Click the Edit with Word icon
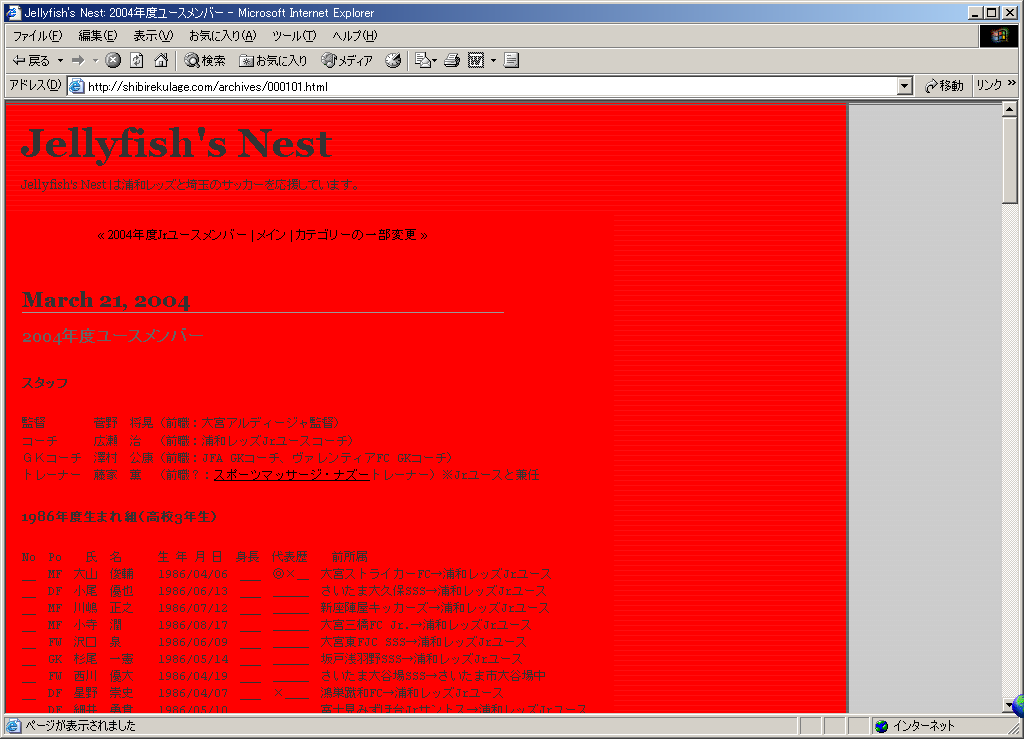The height and width of the screenshot is (739, 1024). coord(475,61)
